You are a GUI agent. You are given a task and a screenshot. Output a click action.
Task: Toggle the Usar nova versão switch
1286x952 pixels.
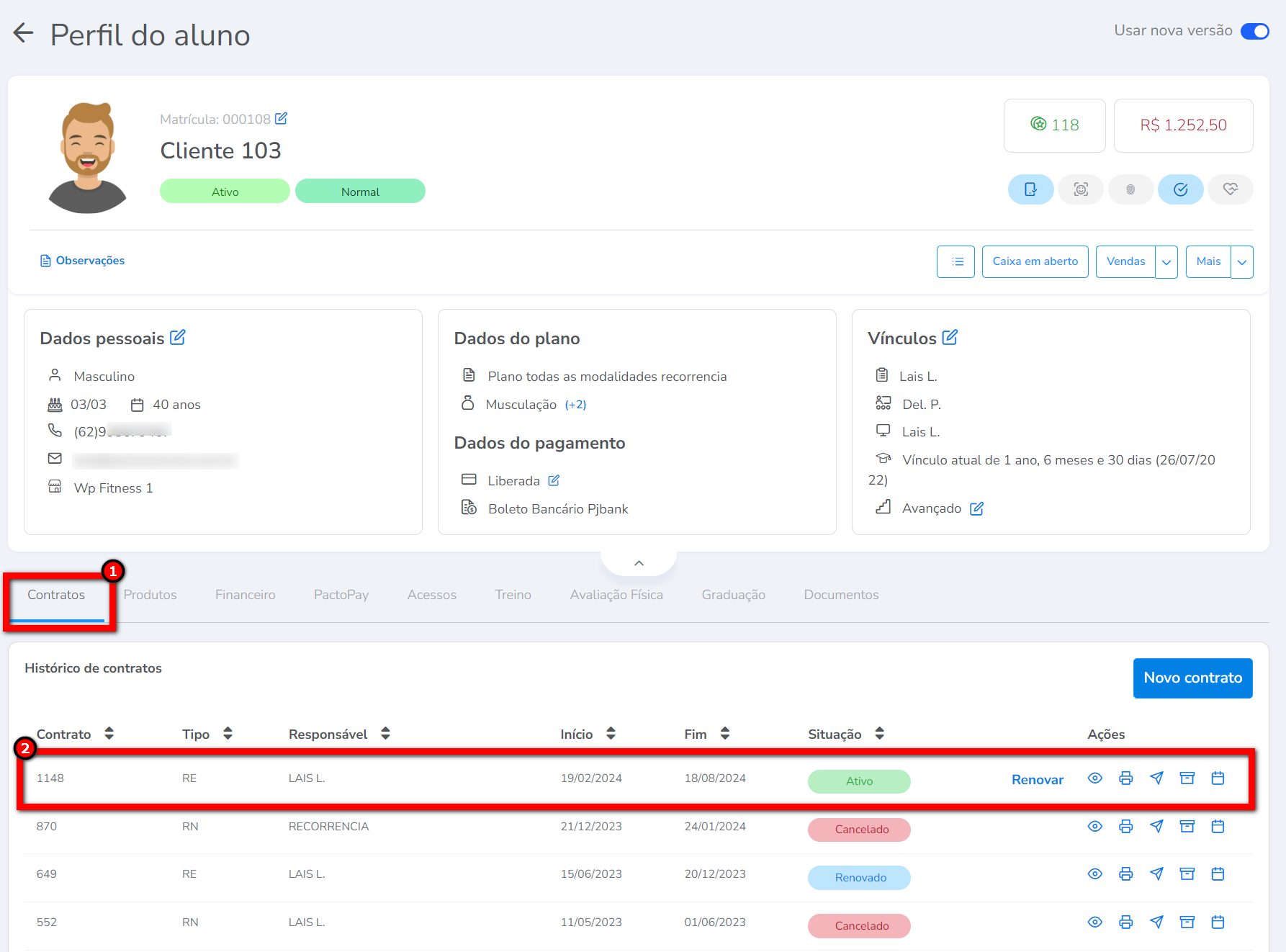pyautogui.click(x=1254, y=31)
